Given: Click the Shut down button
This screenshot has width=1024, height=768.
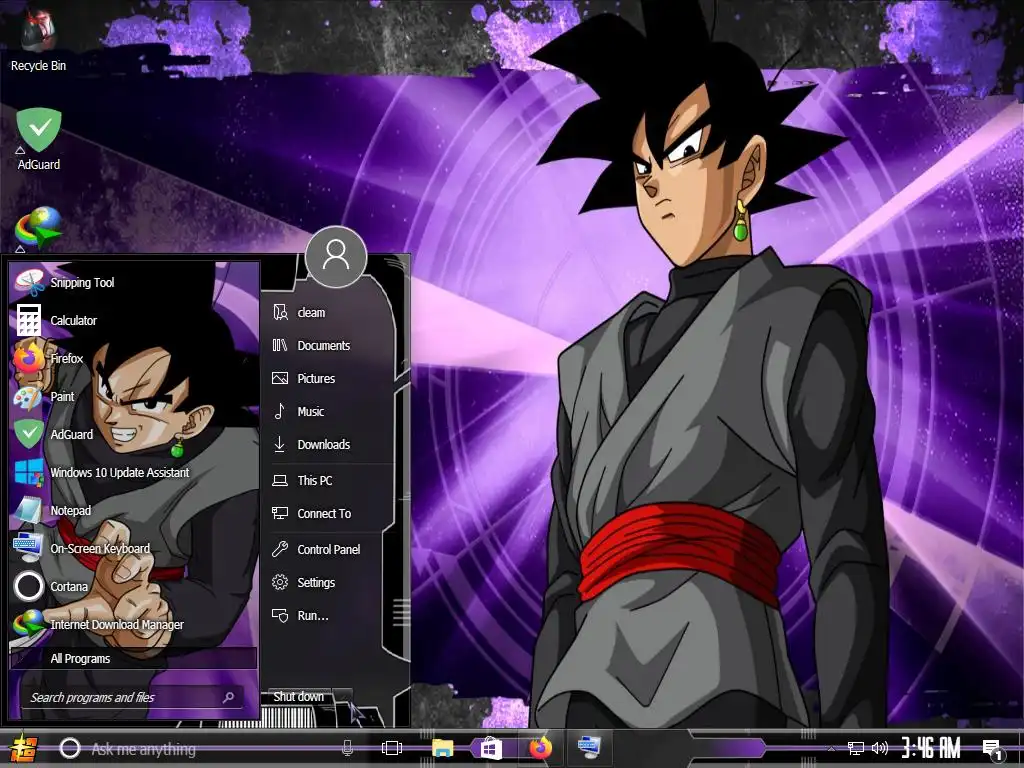Looking at the screenshot, I should (299, 697).
